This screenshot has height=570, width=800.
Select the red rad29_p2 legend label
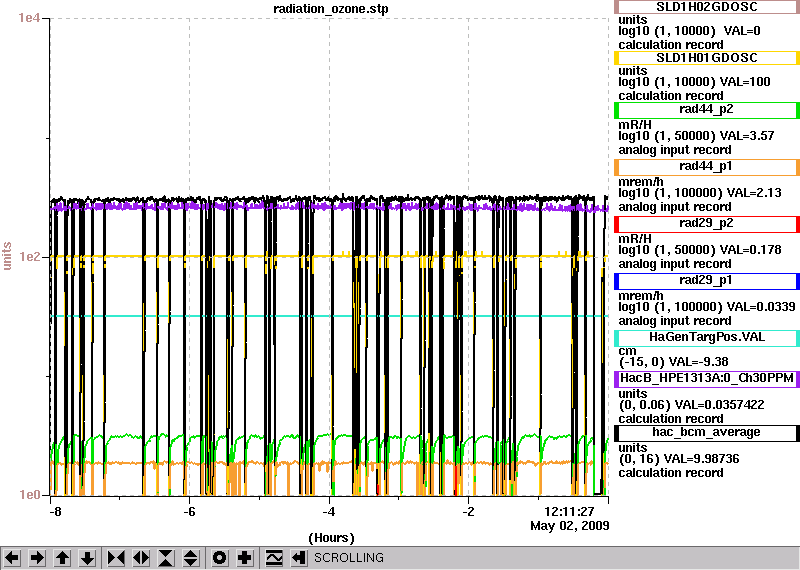(707, 224)
